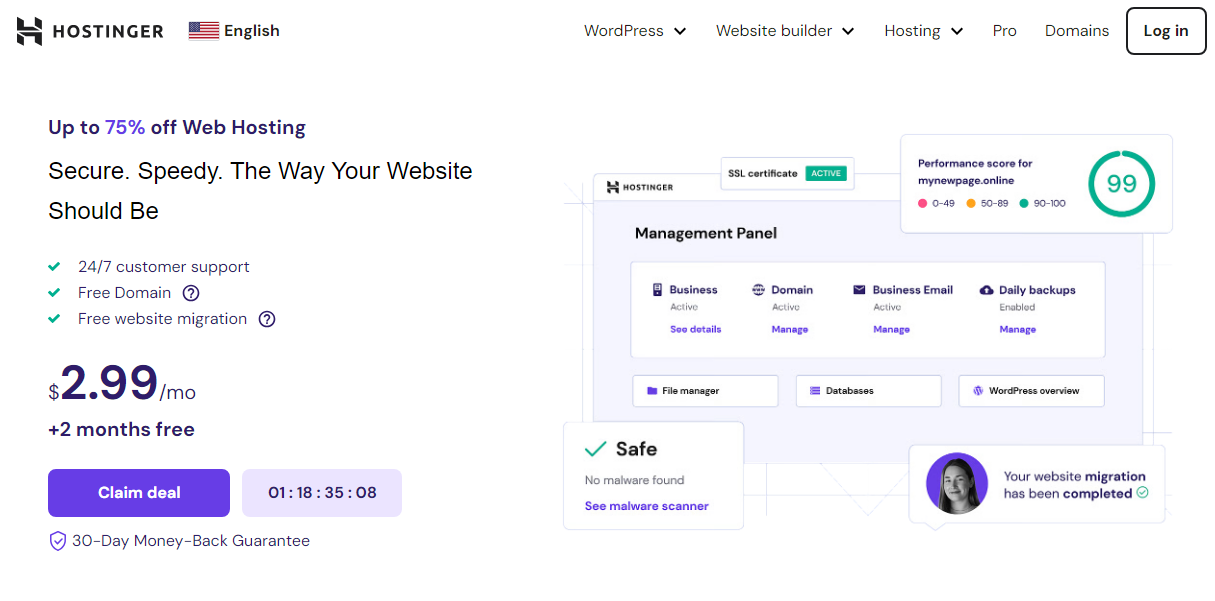This screenshot has height=601, width=1215.
Task: Click the Free Domain help question icon
Action: pos(191,293)
